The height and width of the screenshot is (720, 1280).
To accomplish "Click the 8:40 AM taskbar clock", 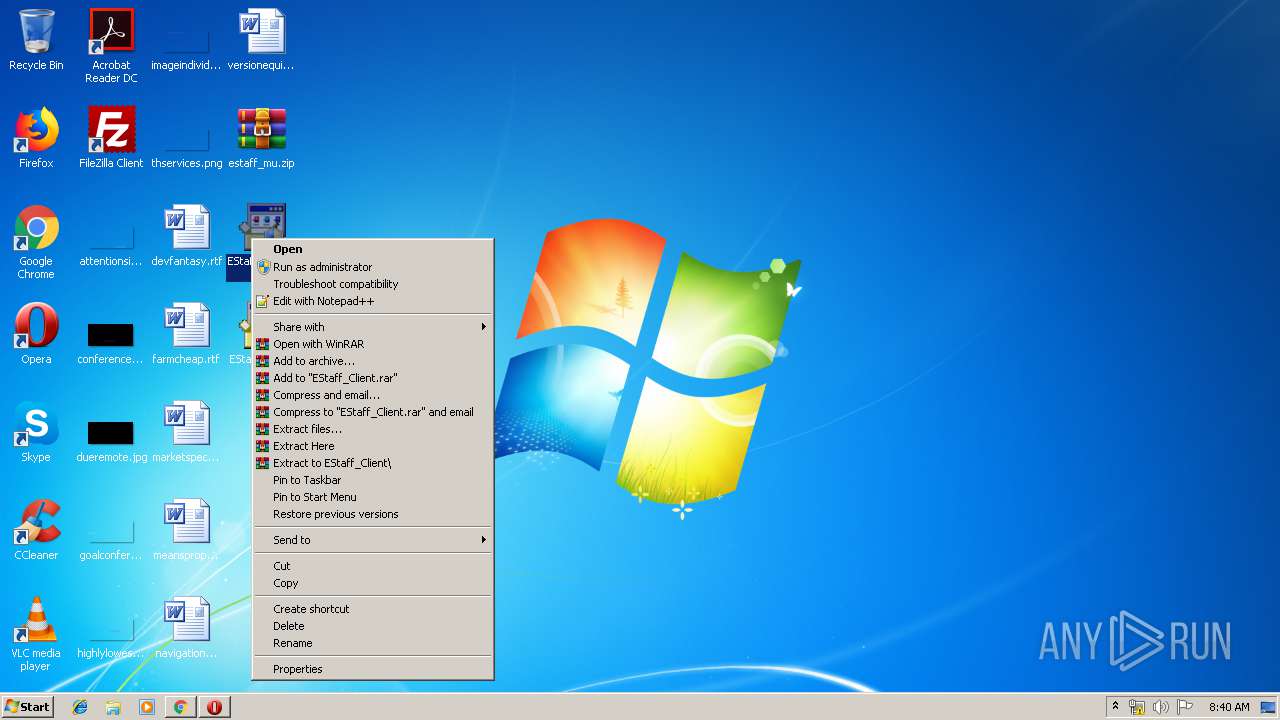I will (x=1228, y=707).
